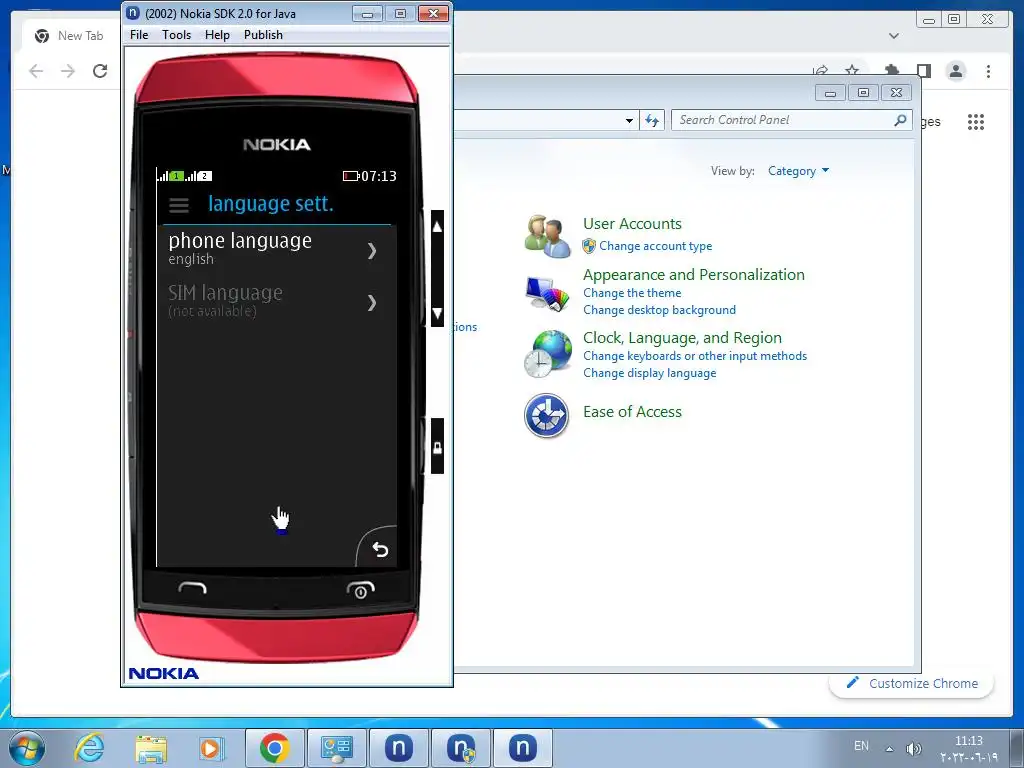Open the View by Category dropdown
1024x768 pixels.
click(x=798, y=171)
